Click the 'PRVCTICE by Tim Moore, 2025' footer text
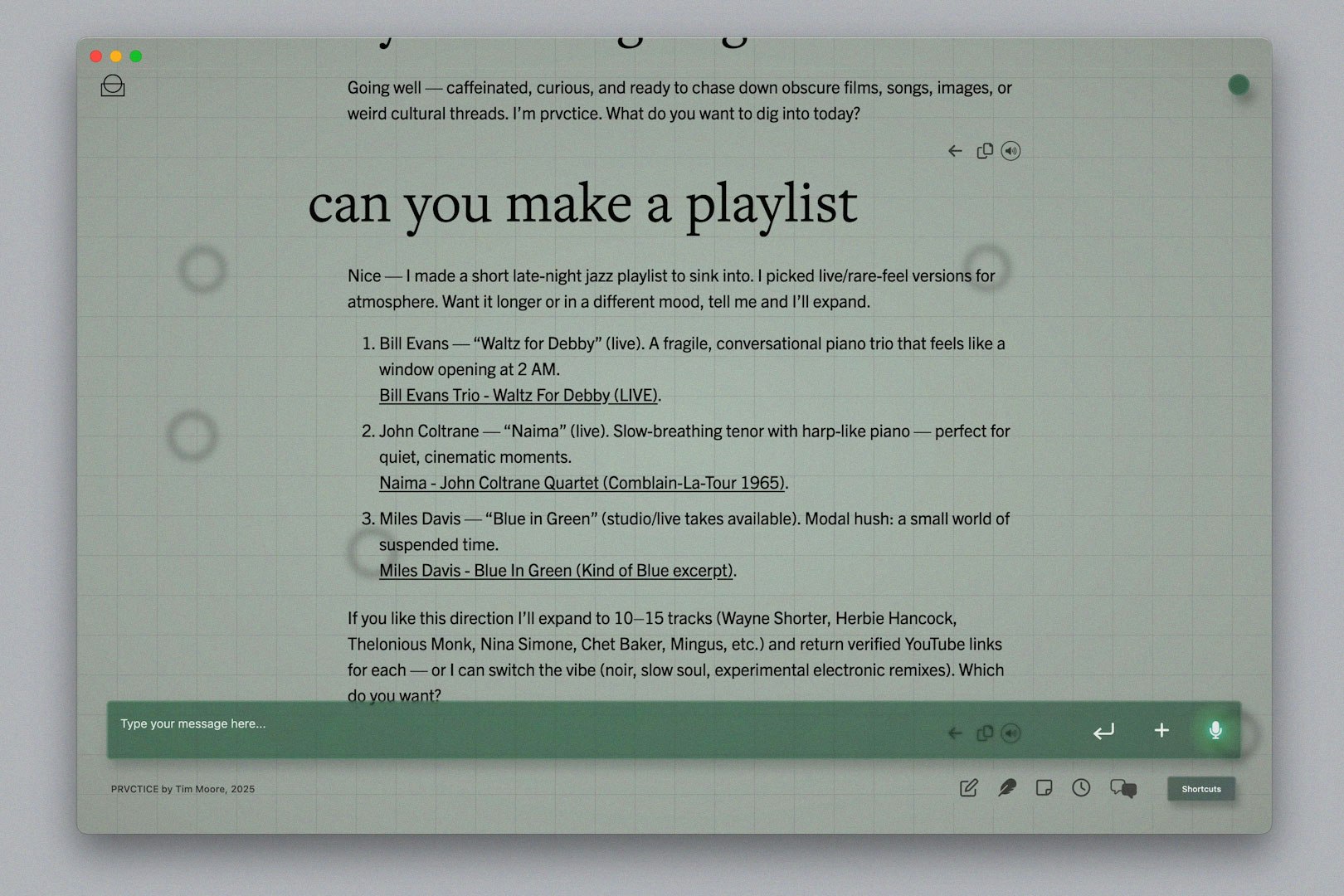Screen dimensions: 1344x896 [183, 789]
